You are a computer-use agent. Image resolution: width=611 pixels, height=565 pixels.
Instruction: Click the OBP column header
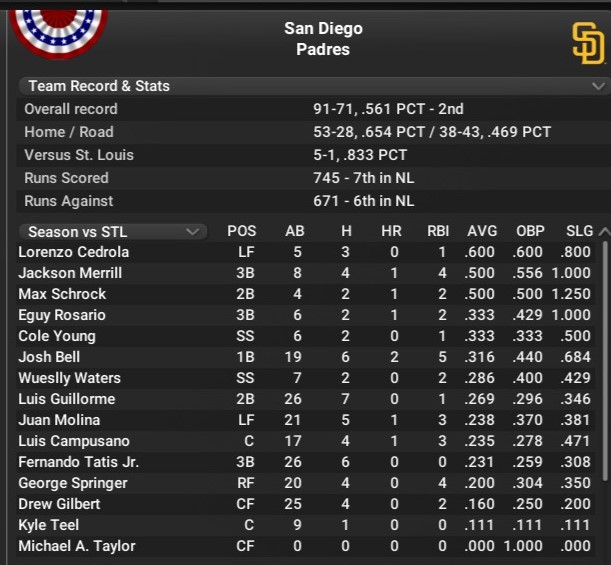(530, 232)
